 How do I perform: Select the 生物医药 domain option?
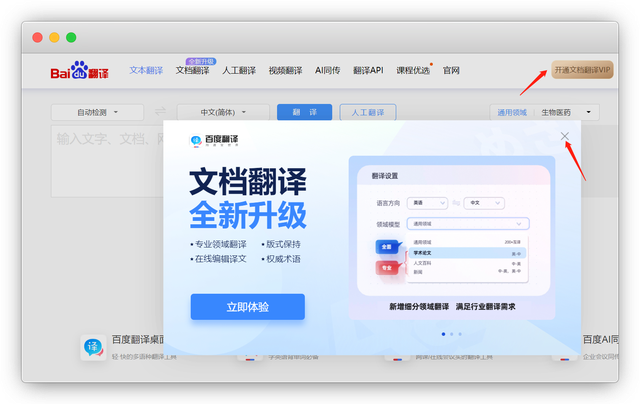(556, 112)
